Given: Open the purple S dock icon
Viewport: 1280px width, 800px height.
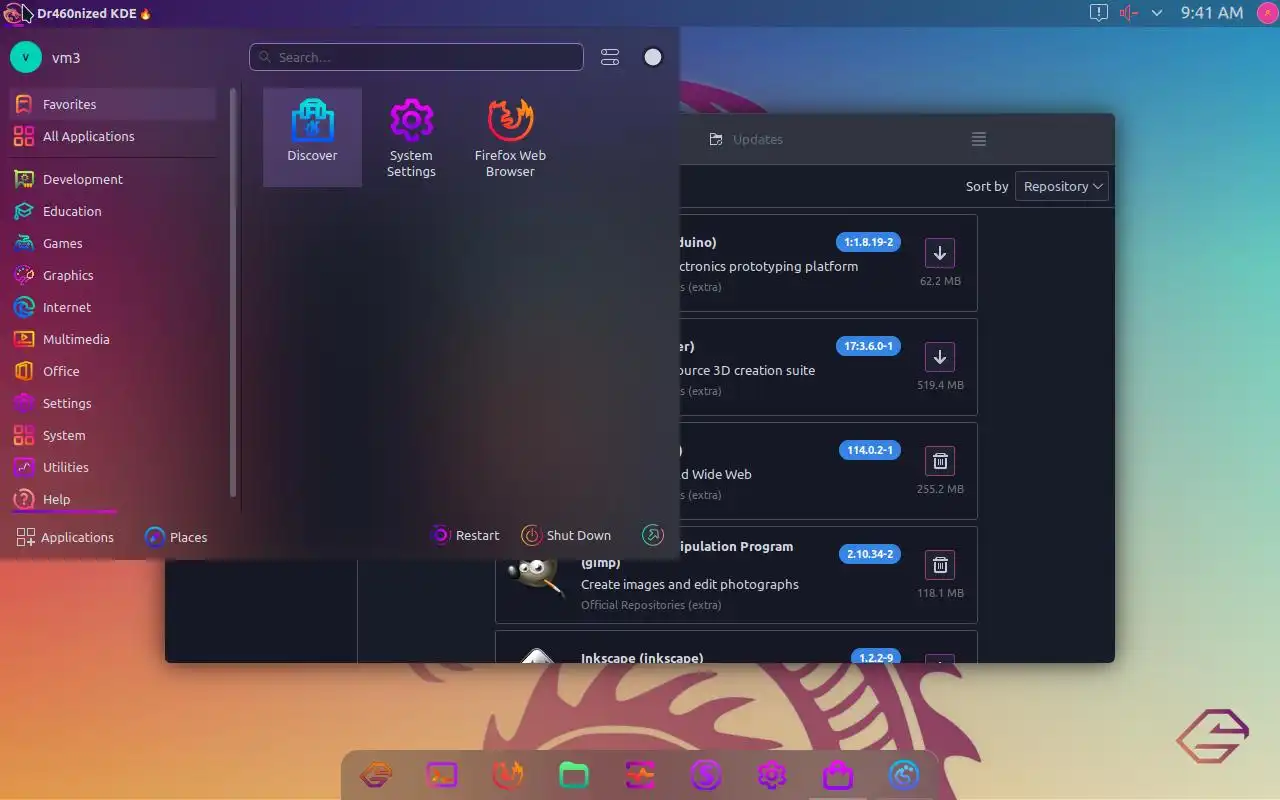Looking at the screenshot, I should click(x=706, y=775).
